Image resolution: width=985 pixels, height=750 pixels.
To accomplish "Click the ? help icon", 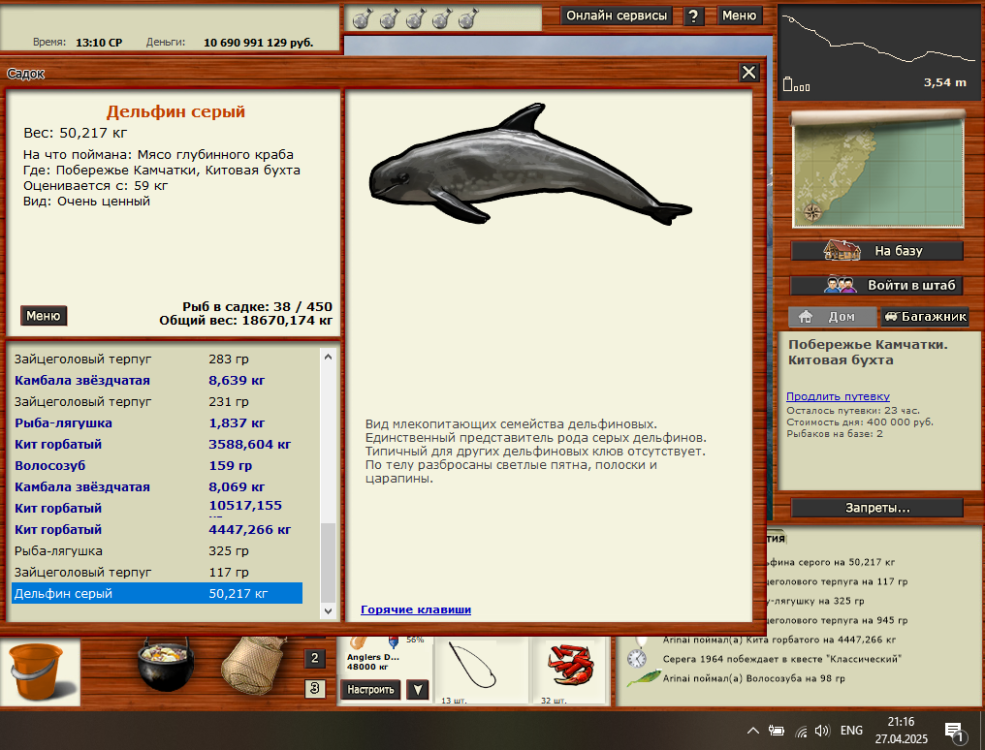I will point(693,15).
